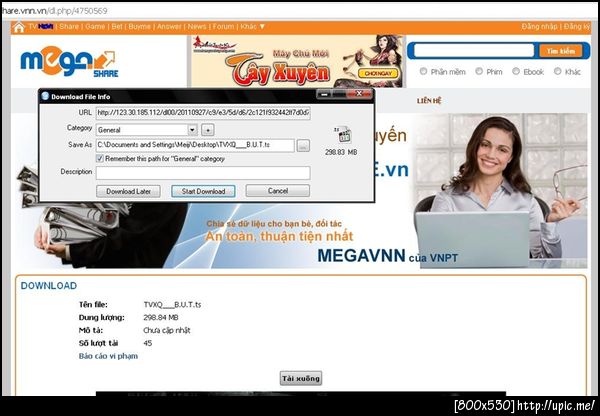The height and width of the screenshot is (416, 600).
Task: Click the Save As path field
Action: (x=195, y=145)
